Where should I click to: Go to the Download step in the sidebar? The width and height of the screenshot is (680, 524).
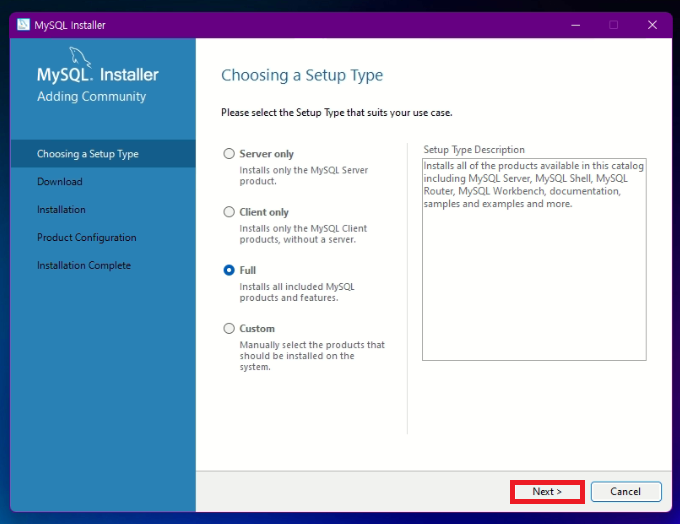pos(60,182)
